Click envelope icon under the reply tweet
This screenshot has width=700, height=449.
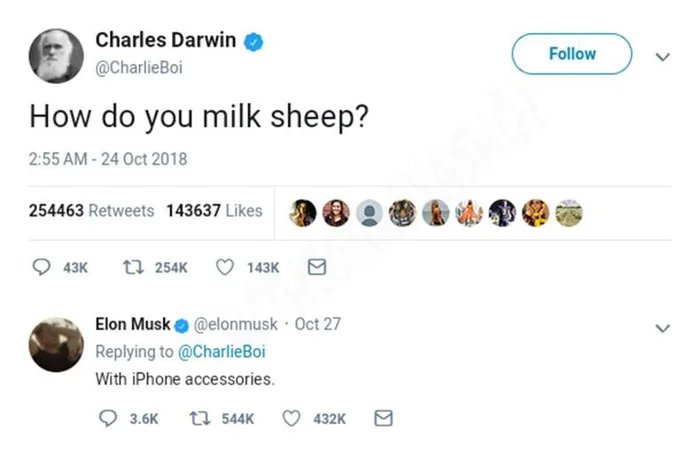pyautogui.click(x=383, y=419)
